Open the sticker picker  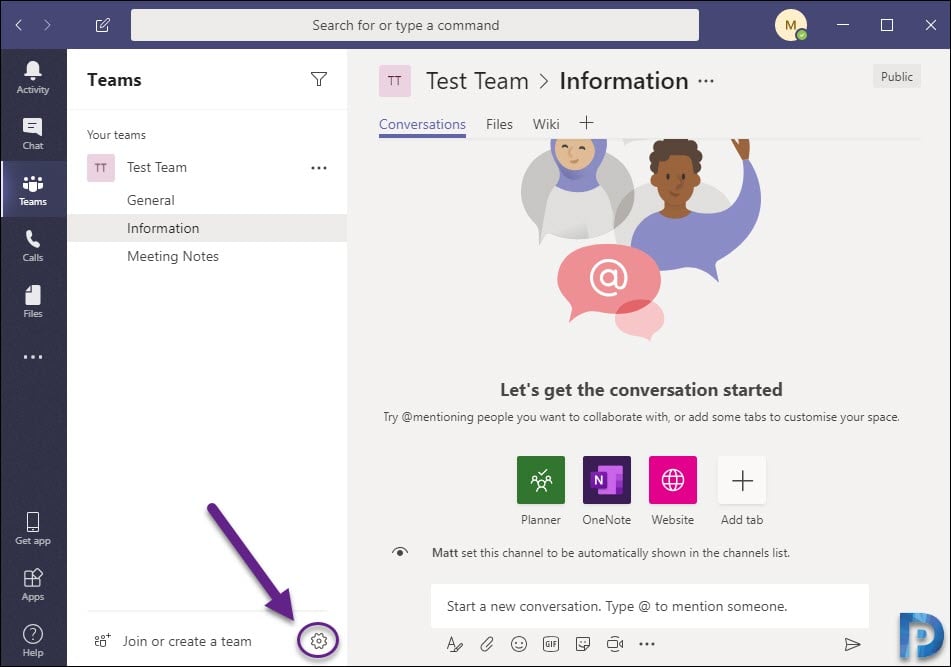[583, 644]
